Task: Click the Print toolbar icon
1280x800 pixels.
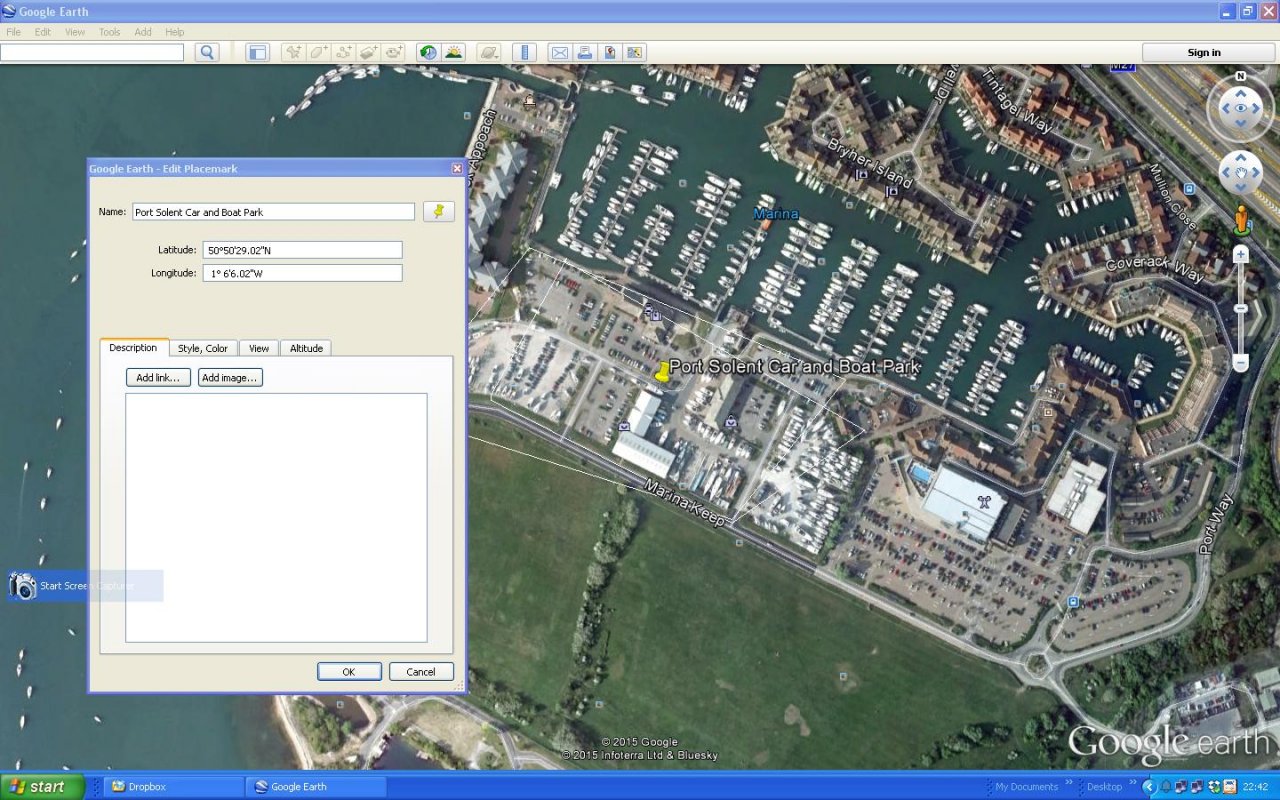Action: point(584,53)
